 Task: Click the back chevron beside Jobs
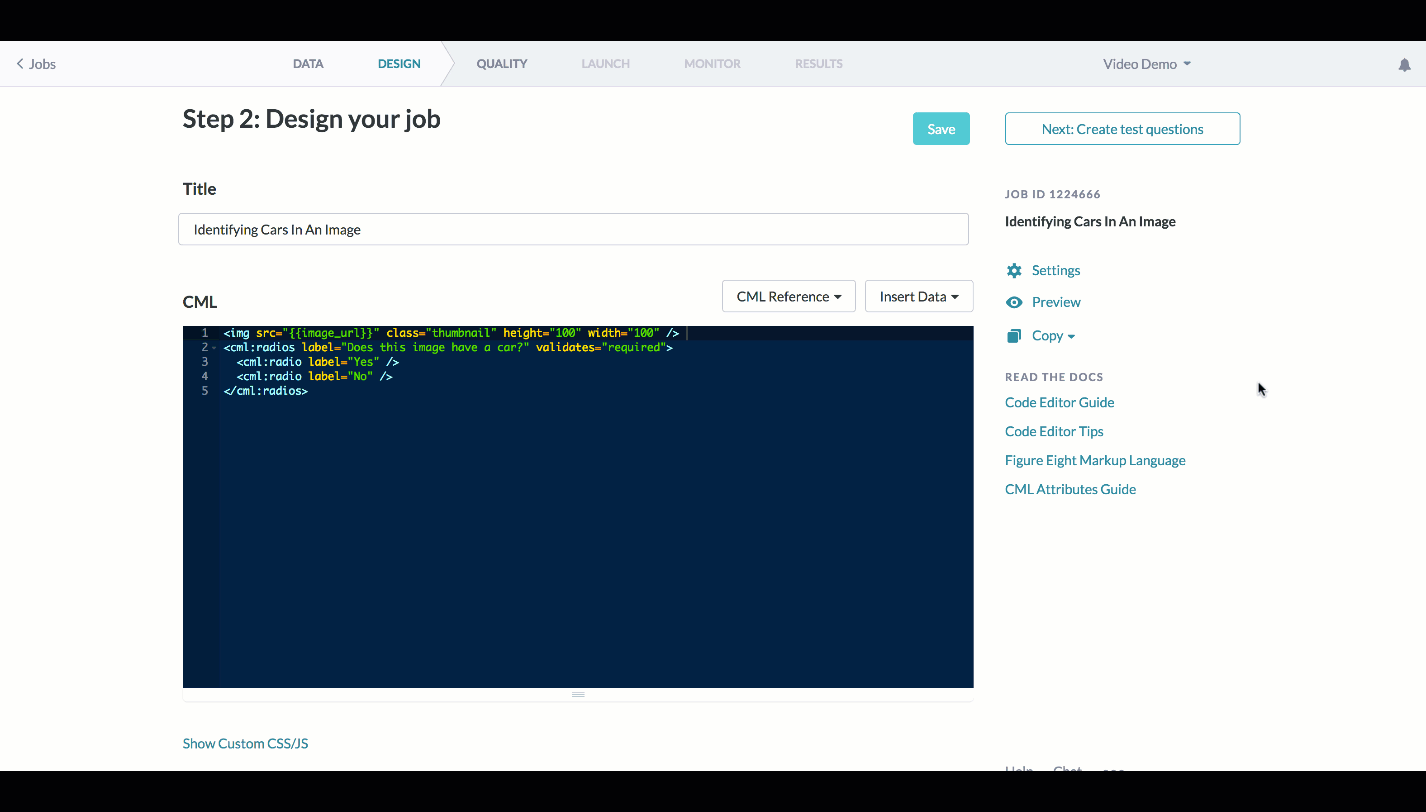[20, 64]
